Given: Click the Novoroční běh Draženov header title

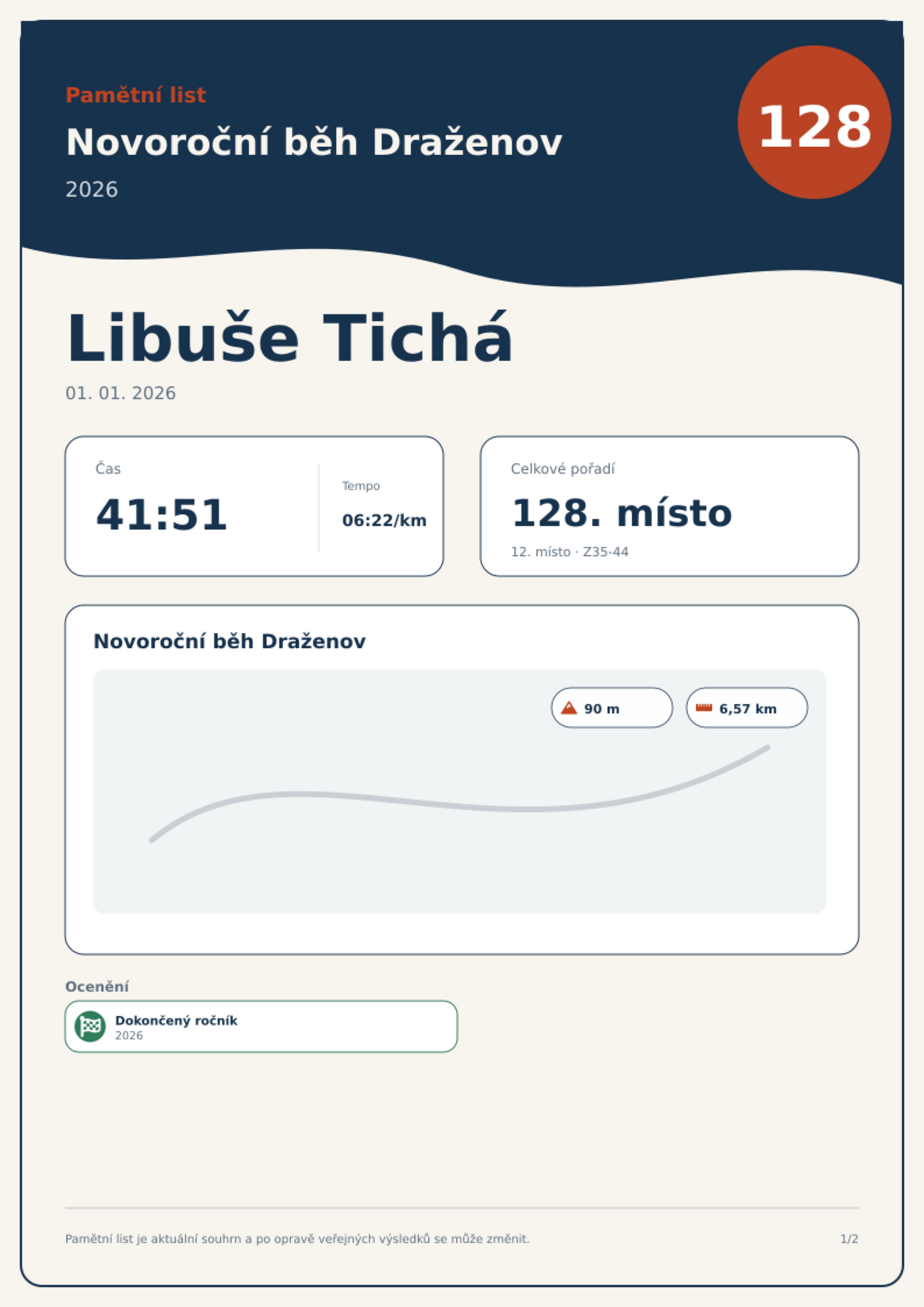Looking at the screenshot, I should pyautogui.click(x=314, y=143).
